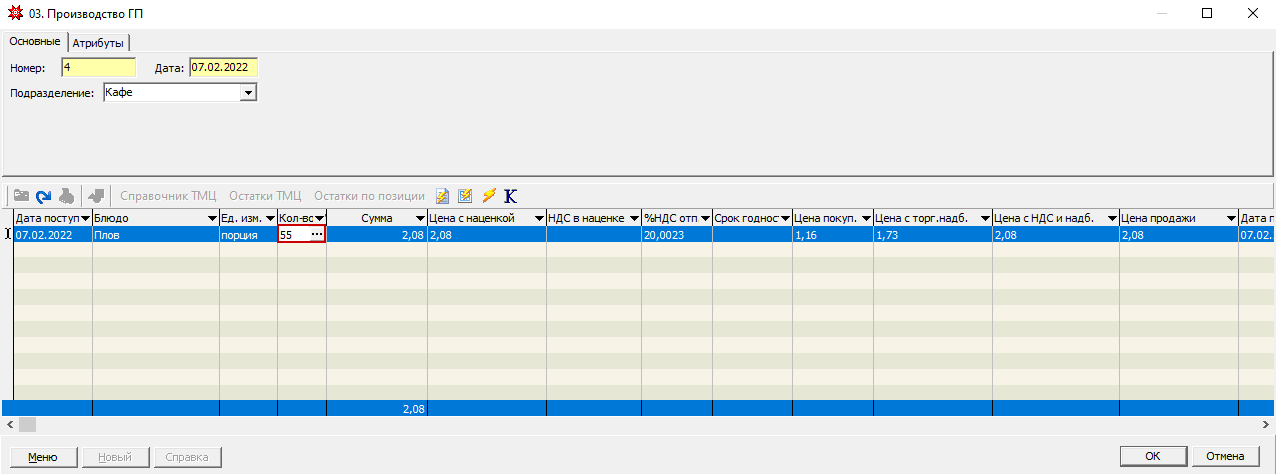Screen dimensions: 1276x474
Task: Click the grayed printer icon in toolbar
Action: [66, 196]
